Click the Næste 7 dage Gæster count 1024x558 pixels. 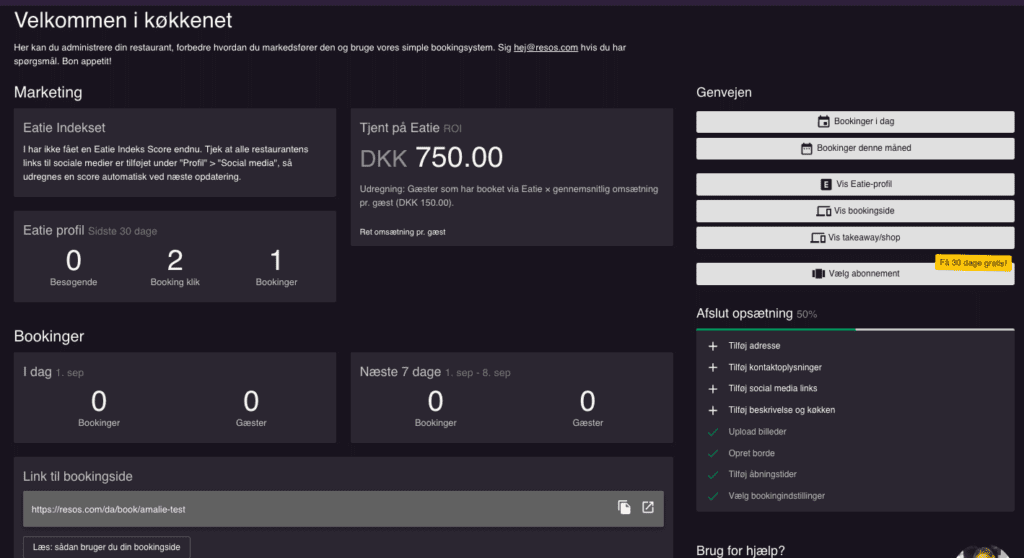587,401
